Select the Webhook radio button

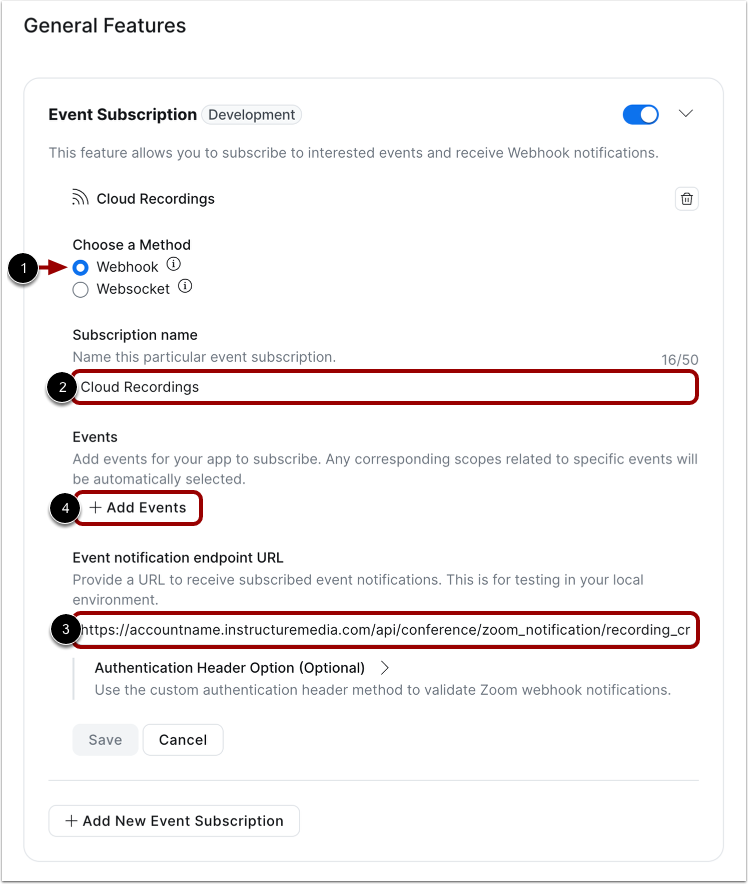[x=80, y=266]
